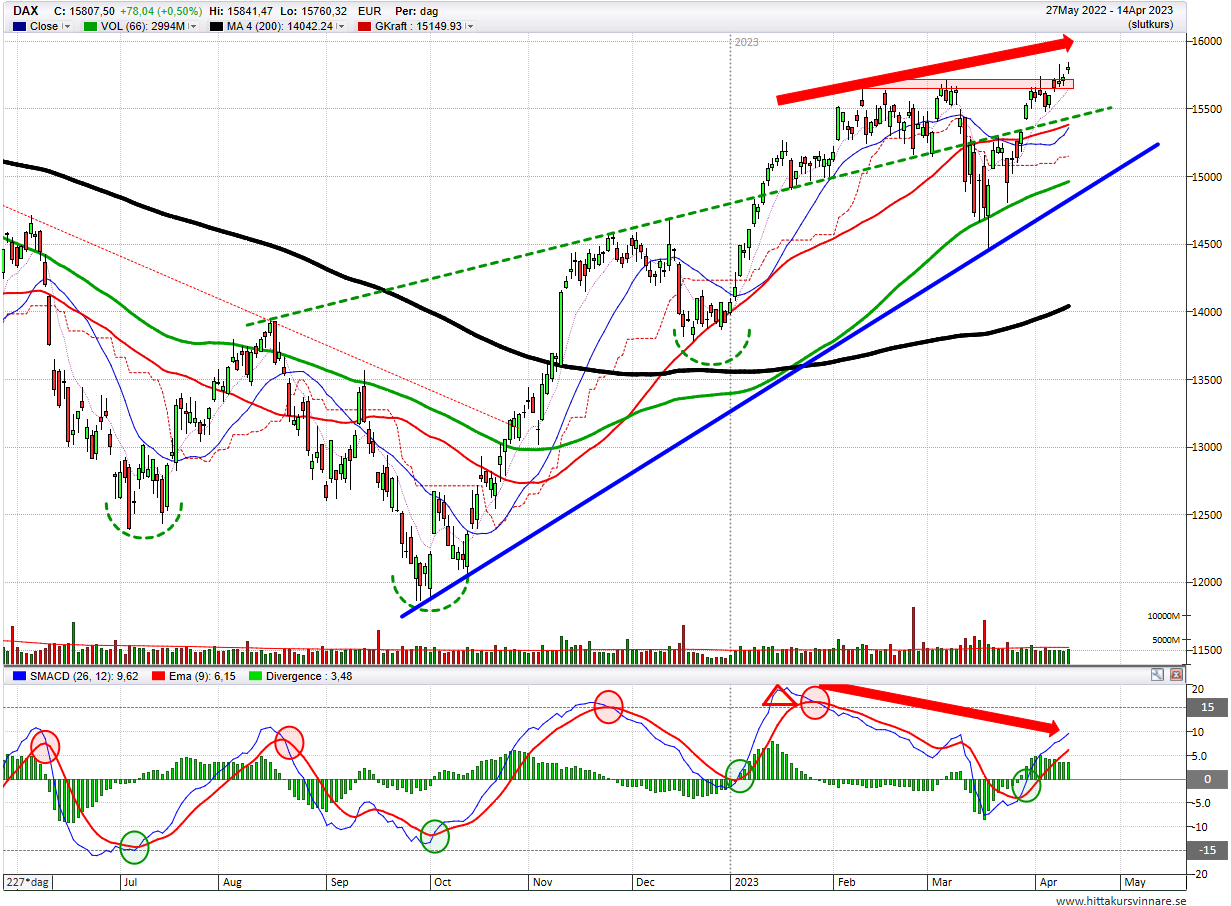Click the 14000 price axis label
Screen dimensions: 1231x906
1205,312
